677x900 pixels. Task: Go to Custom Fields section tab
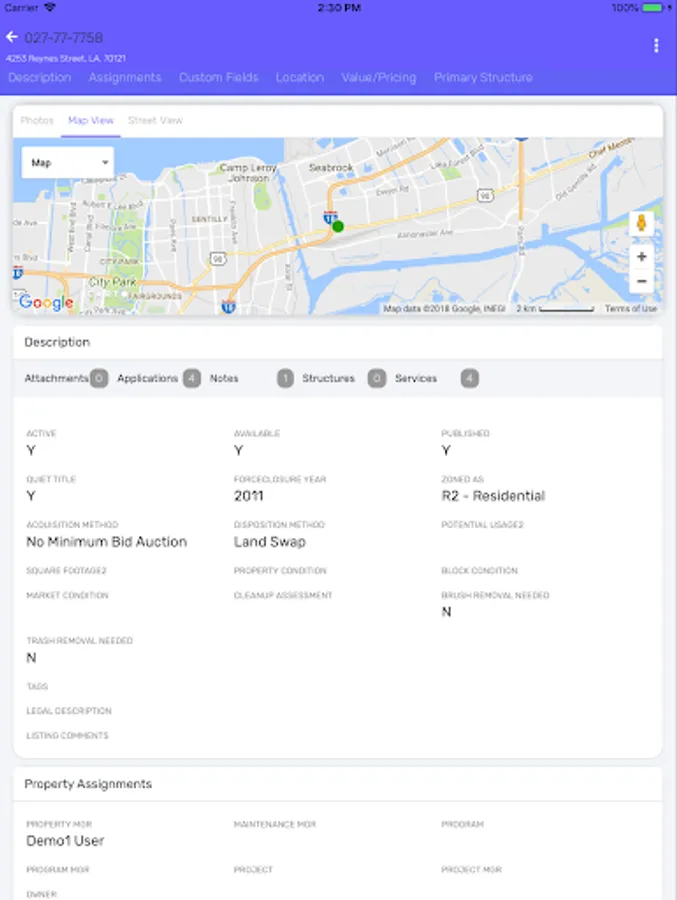218,77
